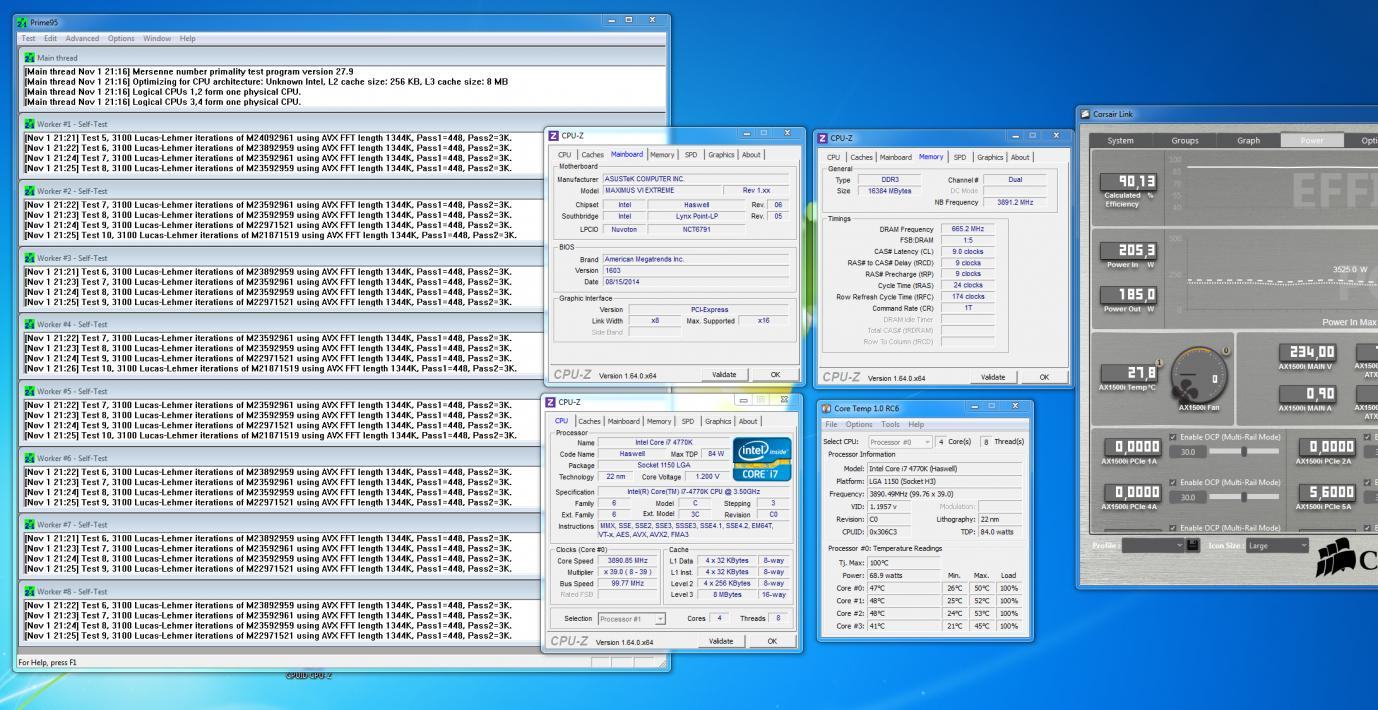
Task: Open the Window menu in Prime95
Action: [156, 38]
